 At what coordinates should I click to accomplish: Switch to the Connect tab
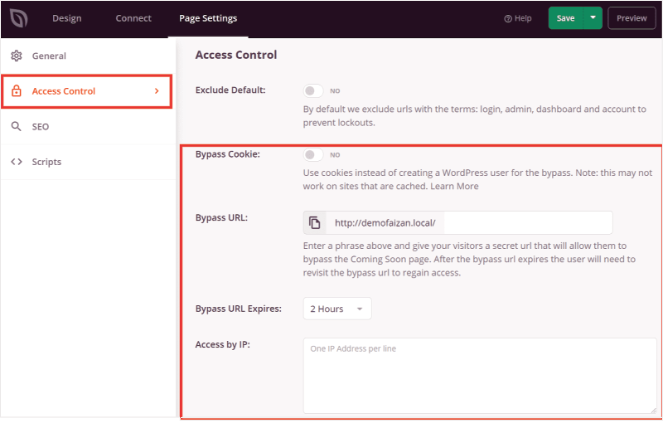[133, 18]
